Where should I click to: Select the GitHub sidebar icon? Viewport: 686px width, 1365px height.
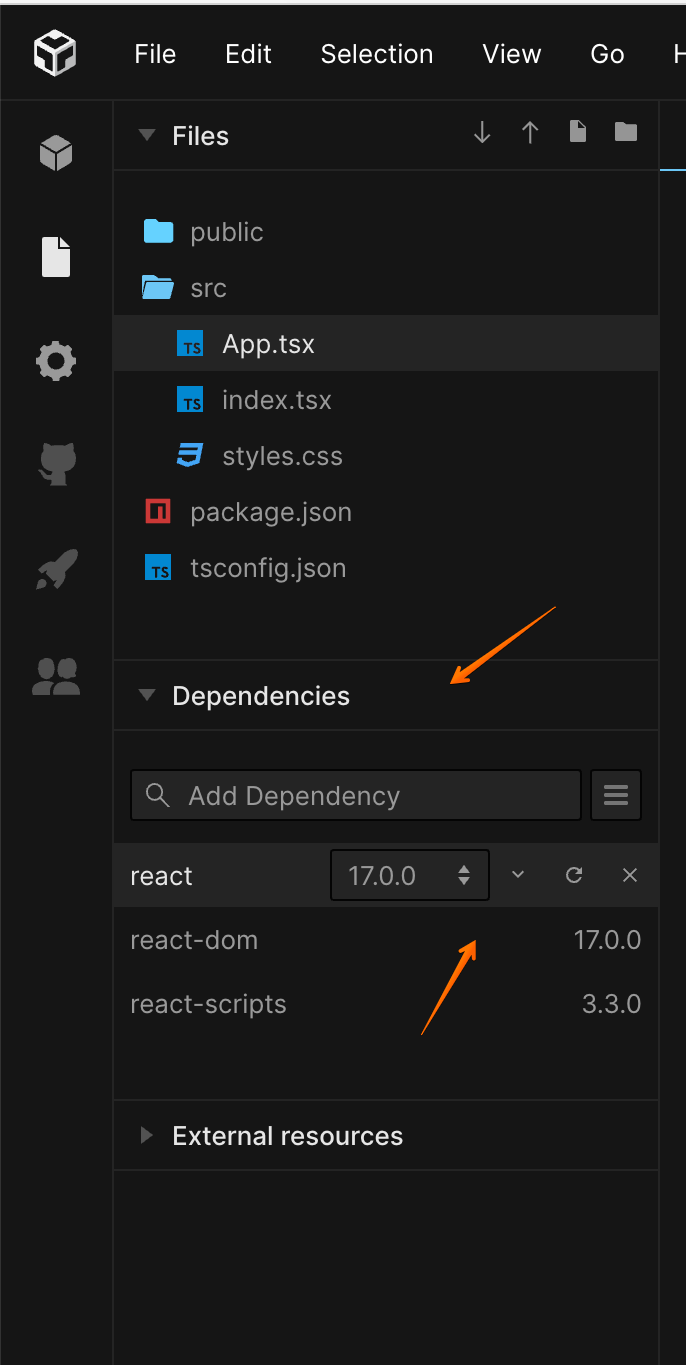tap(55, 464)
